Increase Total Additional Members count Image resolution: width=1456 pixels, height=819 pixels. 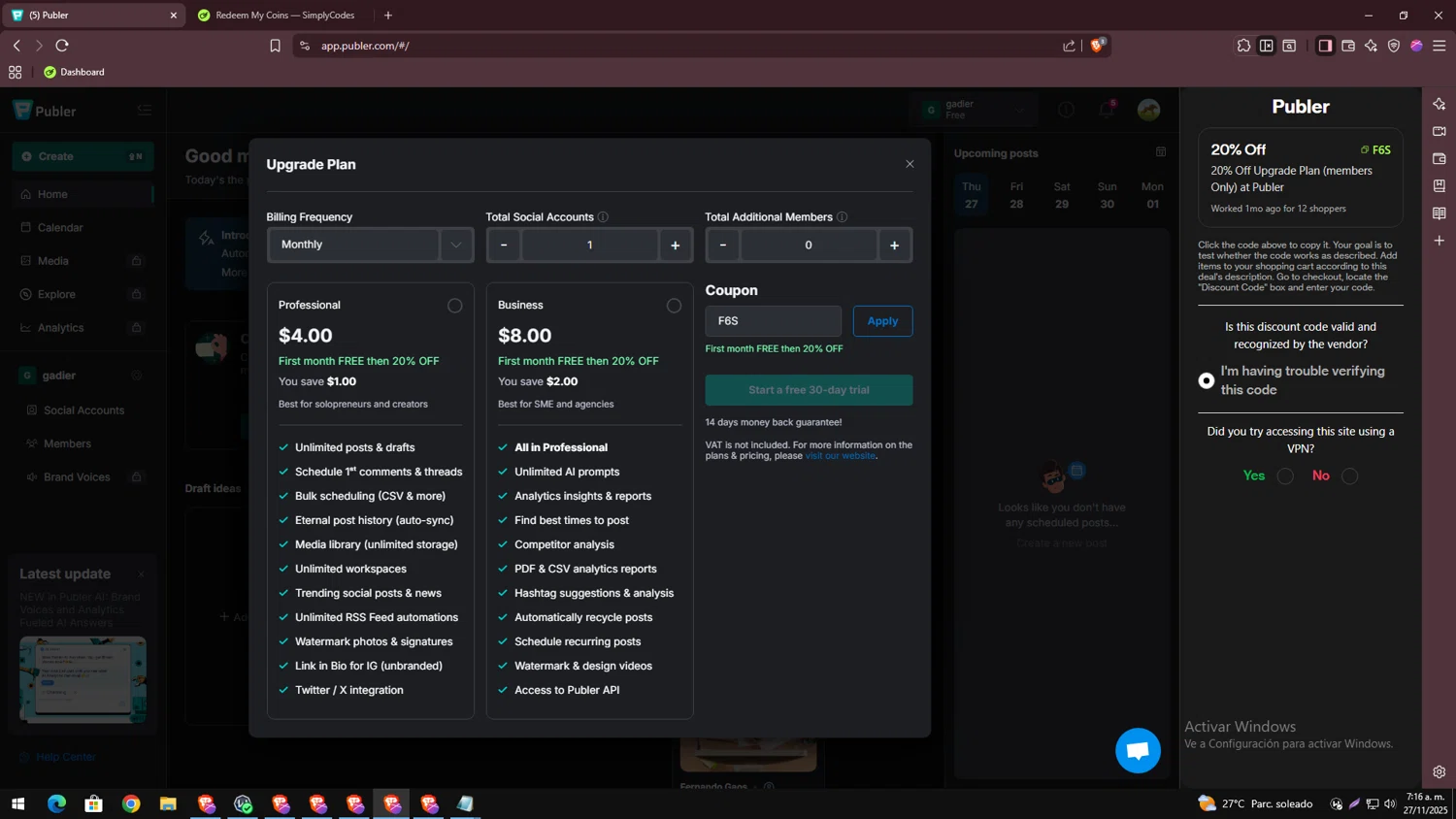coord(895,246)
